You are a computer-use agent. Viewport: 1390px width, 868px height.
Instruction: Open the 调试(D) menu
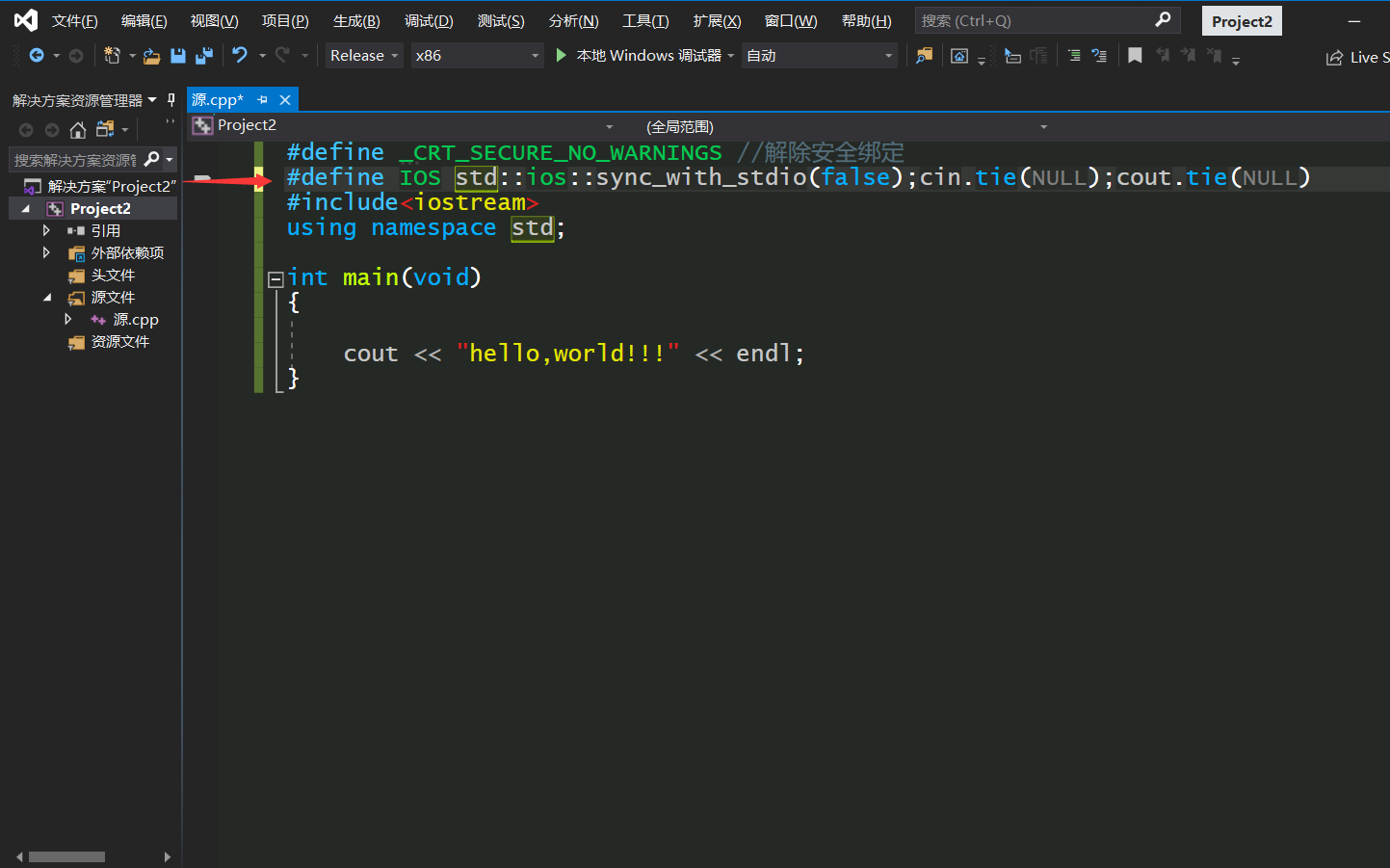pyautogui.click(x=429, y=20)
